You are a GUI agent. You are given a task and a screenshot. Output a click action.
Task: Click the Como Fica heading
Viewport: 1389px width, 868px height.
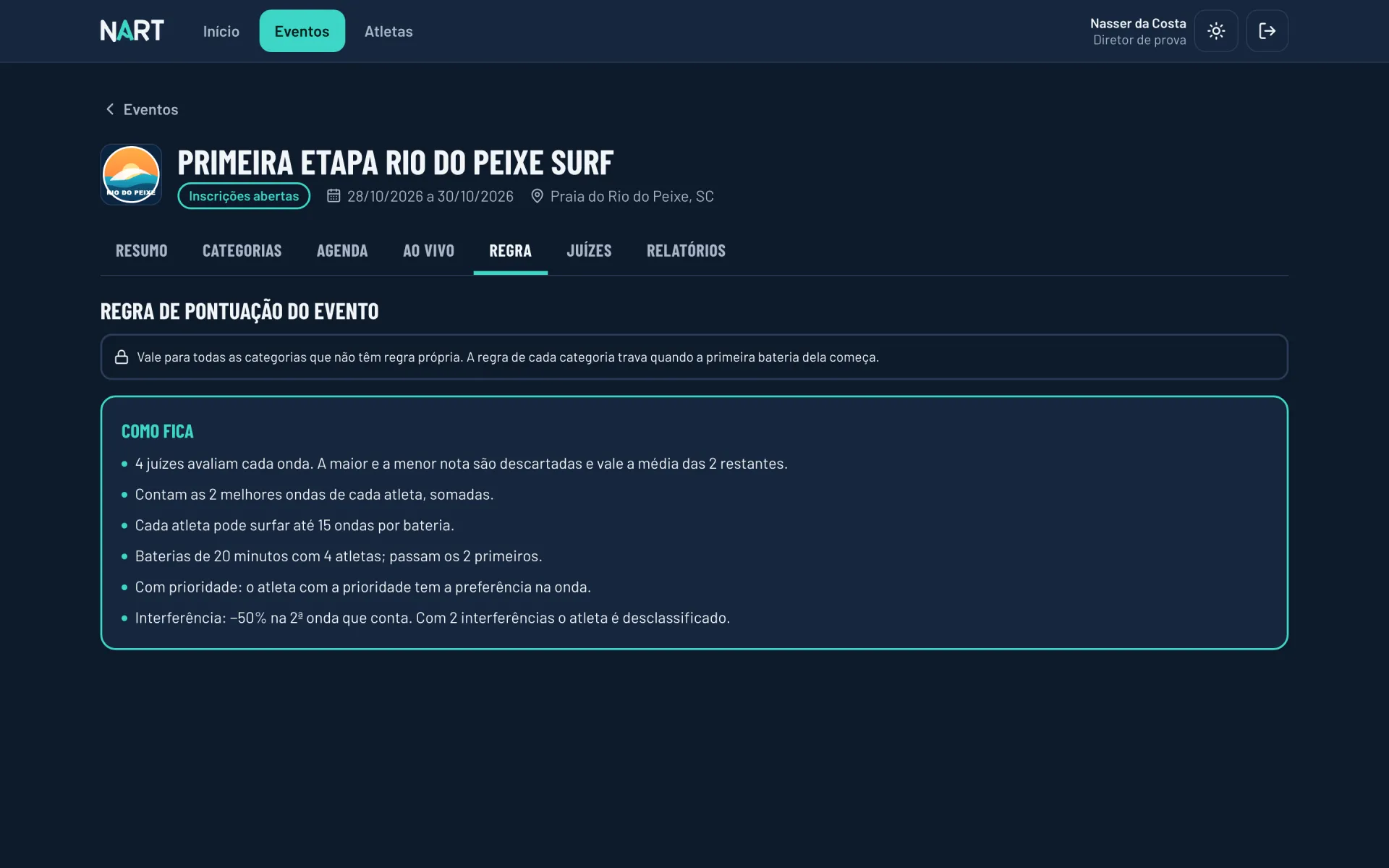pos(158,431)
